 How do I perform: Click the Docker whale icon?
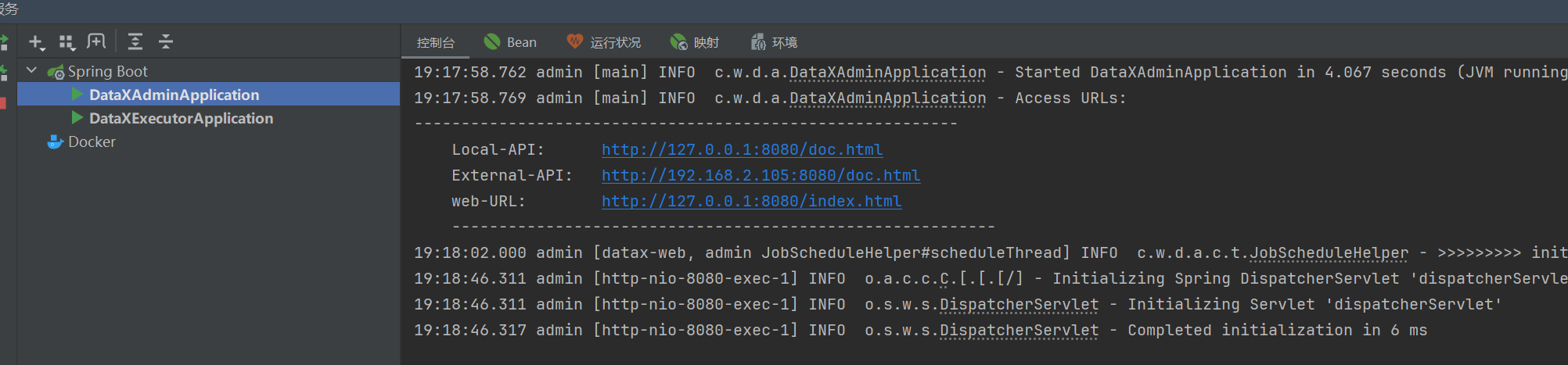(x=55, y=142)
